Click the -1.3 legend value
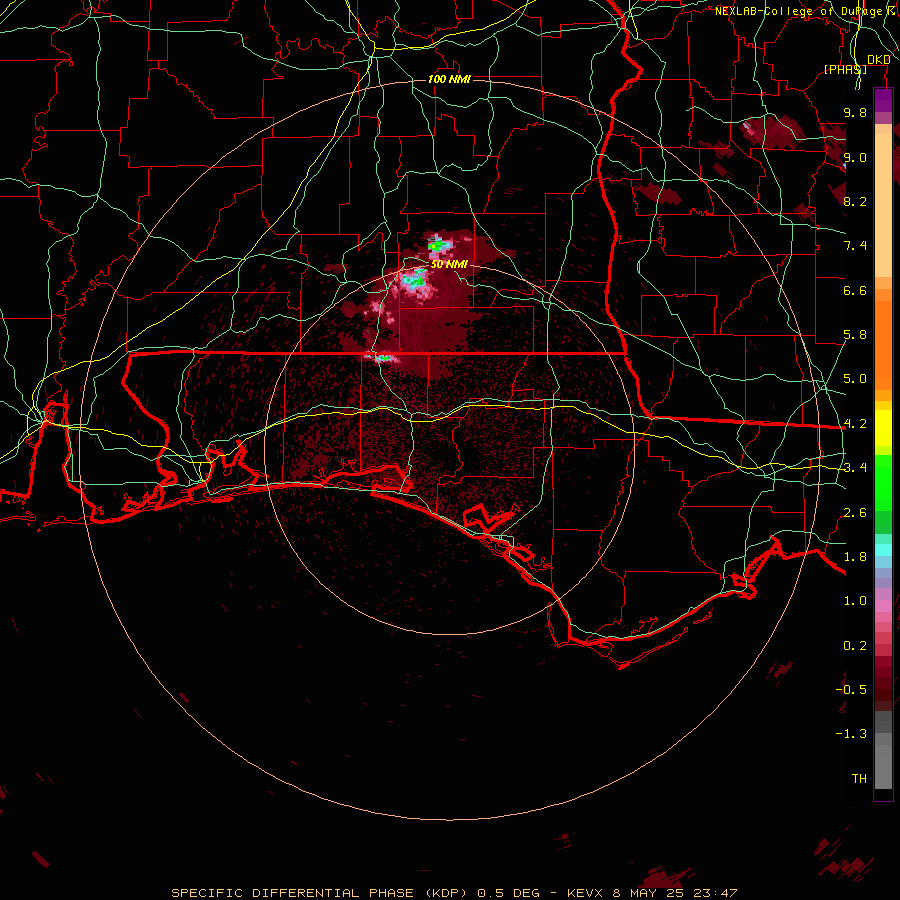 pos(851,734)
